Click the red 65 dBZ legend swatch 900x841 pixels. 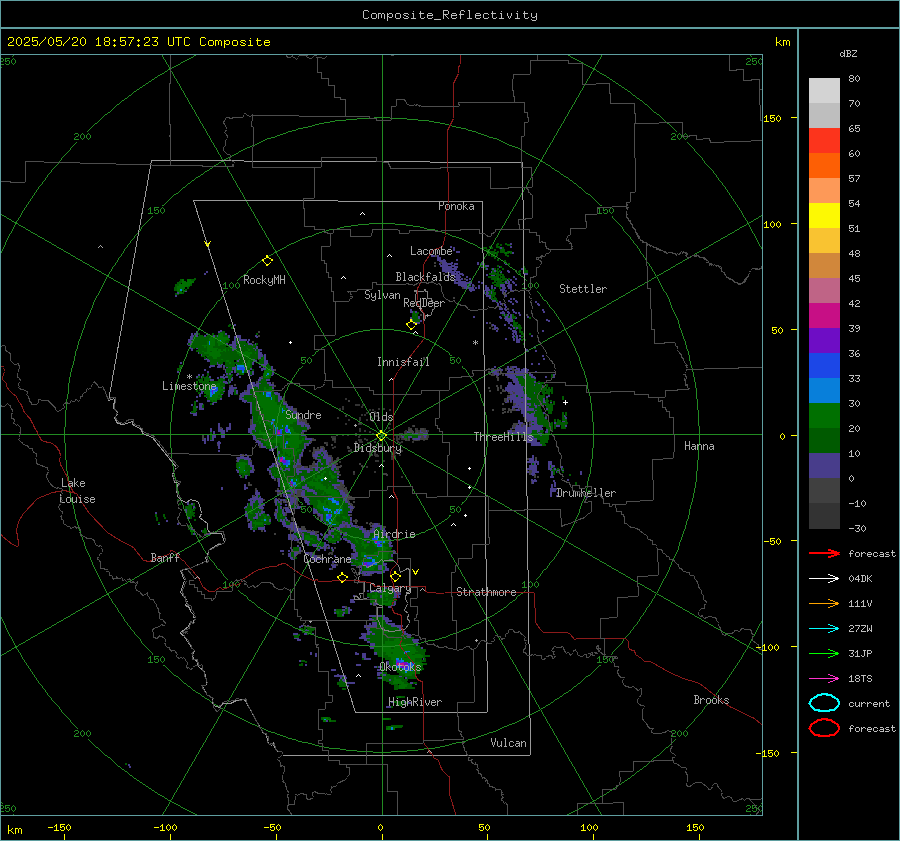click(x=824, y=140)
